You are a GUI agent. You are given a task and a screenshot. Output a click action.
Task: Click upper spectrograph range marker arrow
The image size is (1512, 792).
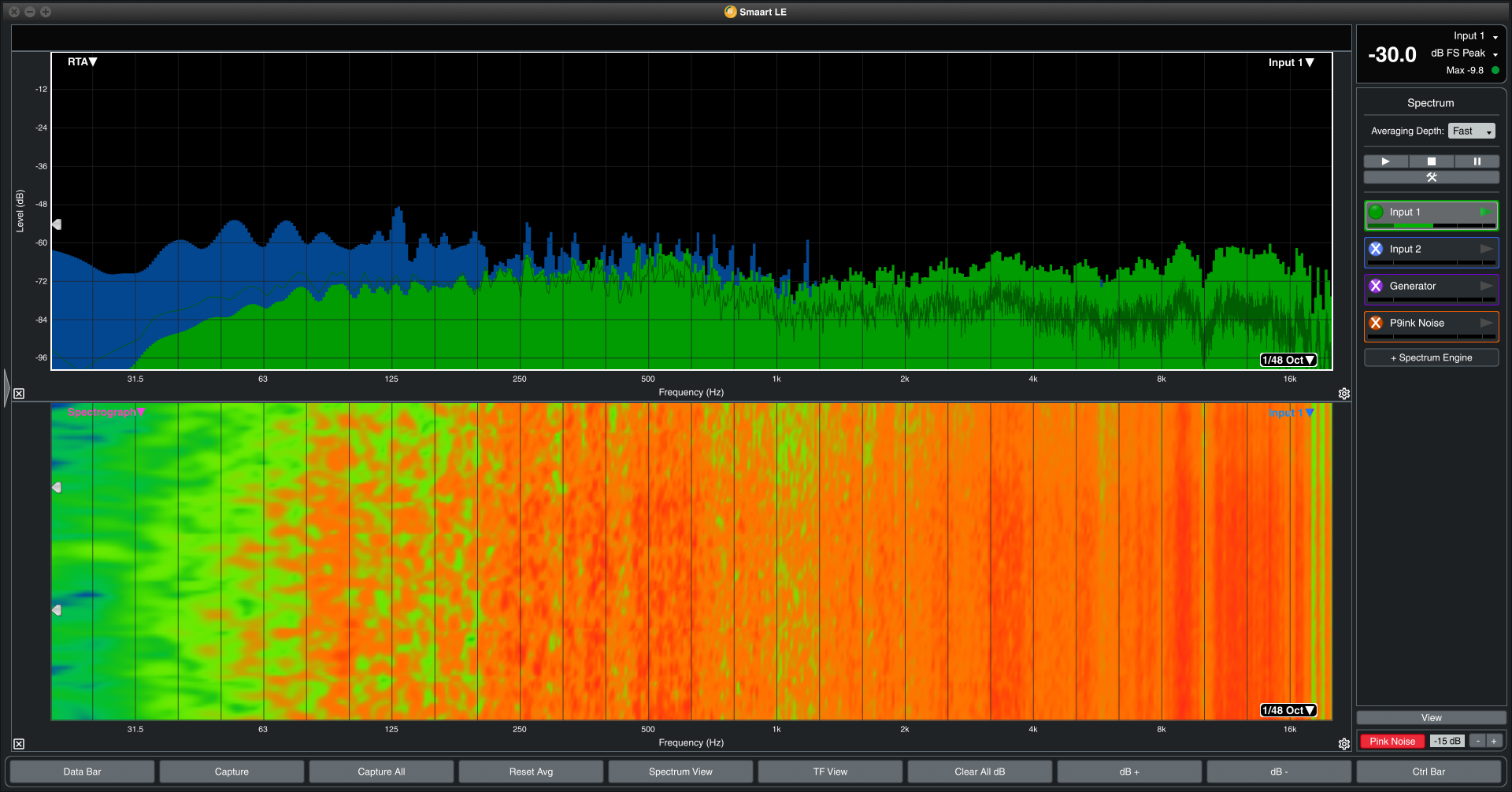click(57, 487)
